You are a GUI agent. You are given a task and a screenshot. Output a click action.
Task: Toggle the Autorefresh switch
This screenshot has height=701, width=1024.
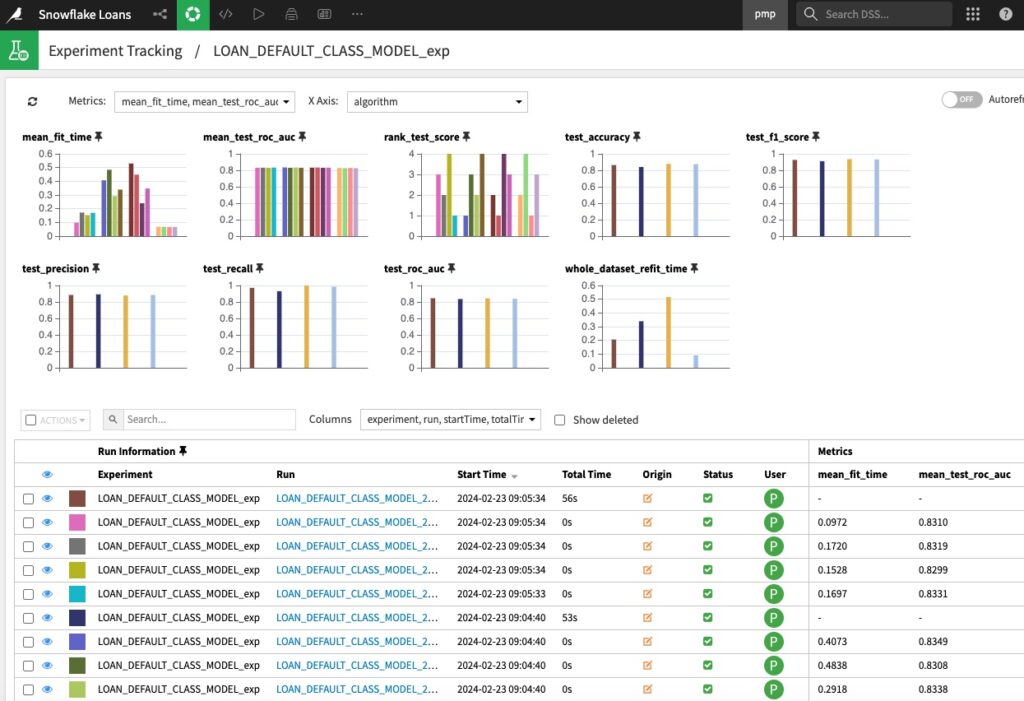tap(961, 100)
